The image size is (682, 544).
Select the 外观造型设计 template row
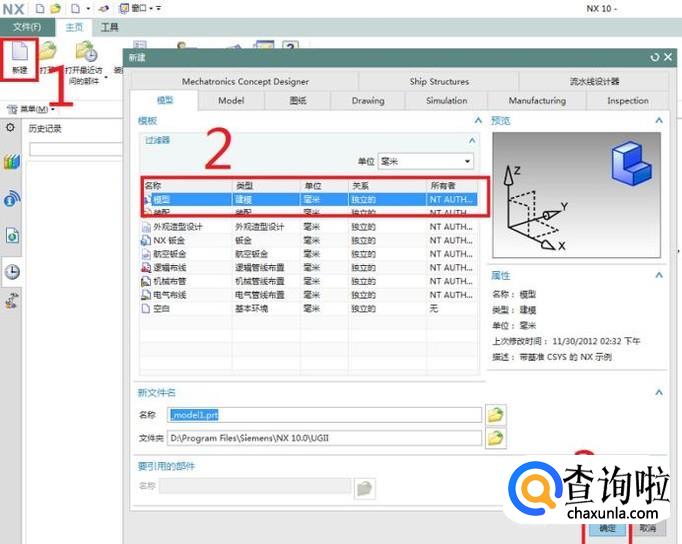point(310,227)
